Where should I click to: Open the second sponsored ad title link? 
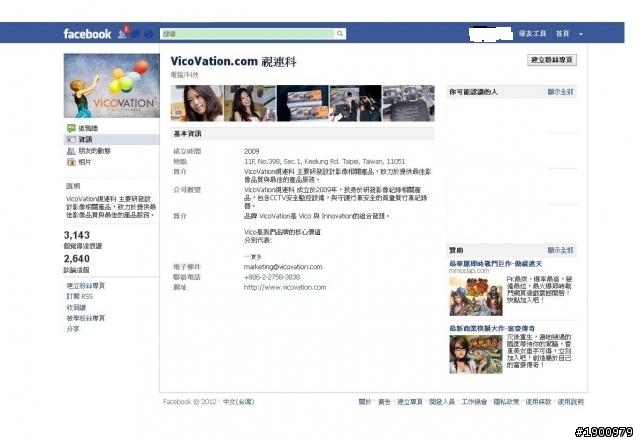pos(492,329)
